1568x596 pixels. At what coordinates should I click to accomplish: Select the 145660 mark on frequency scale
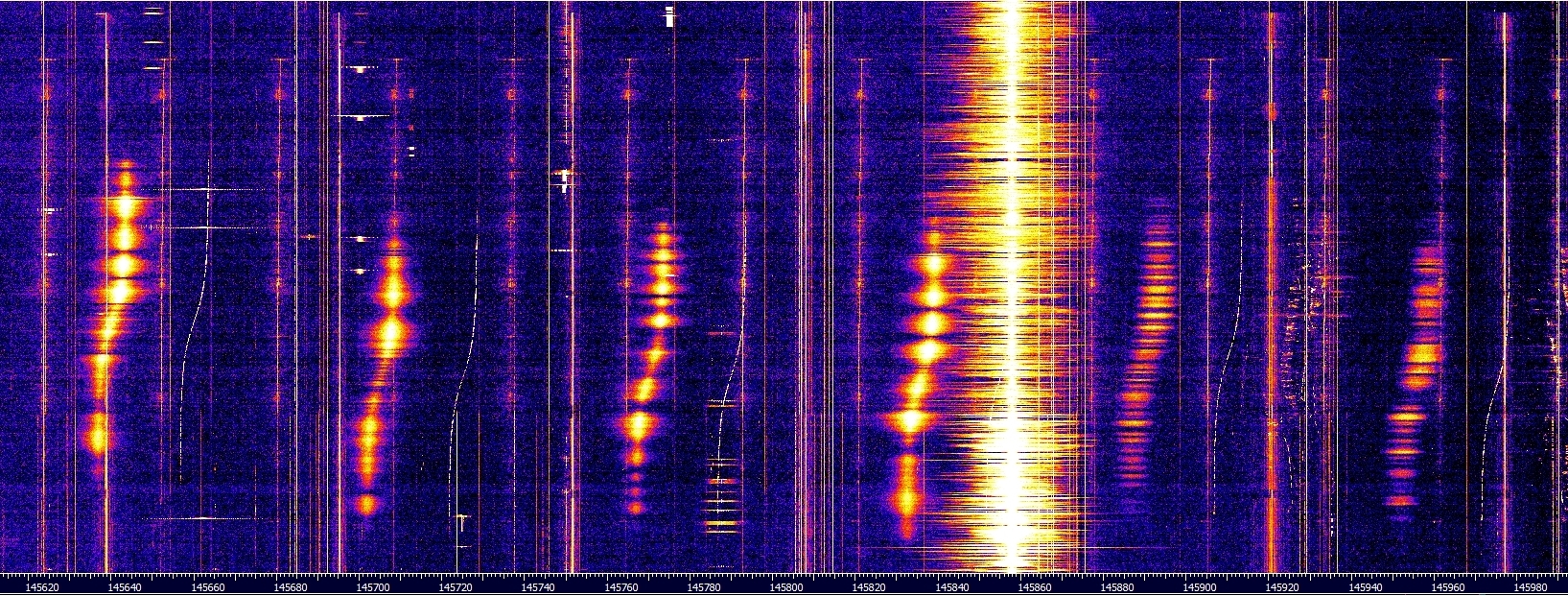pyautogui.click(x=207, y=584)
